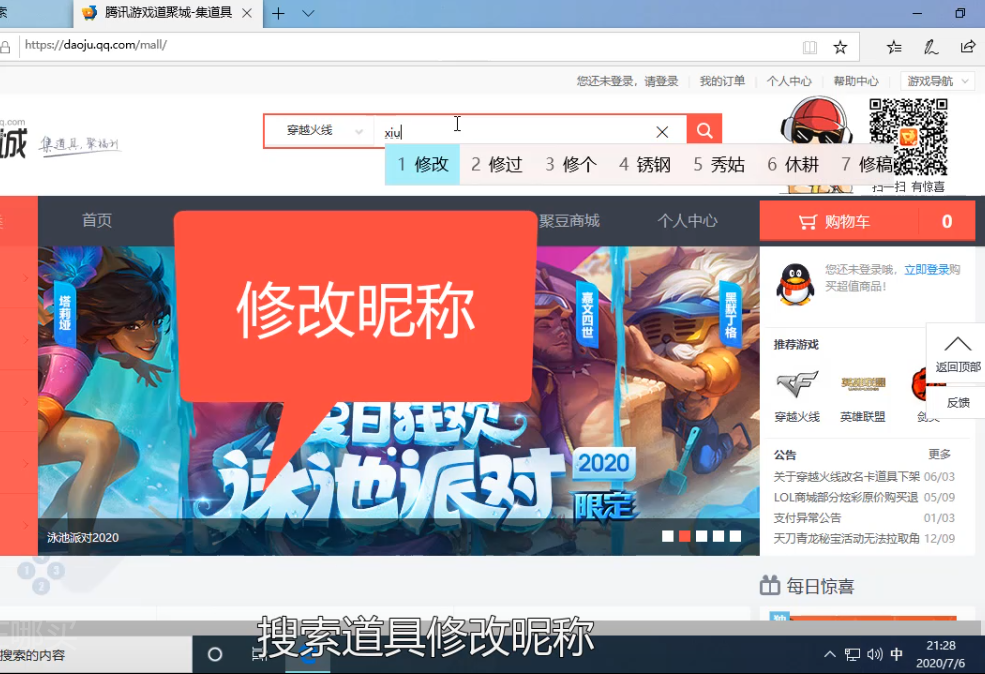The image size is (985, 674).
Task: Toggle the browser reading view icon
Action: point(810,47)
